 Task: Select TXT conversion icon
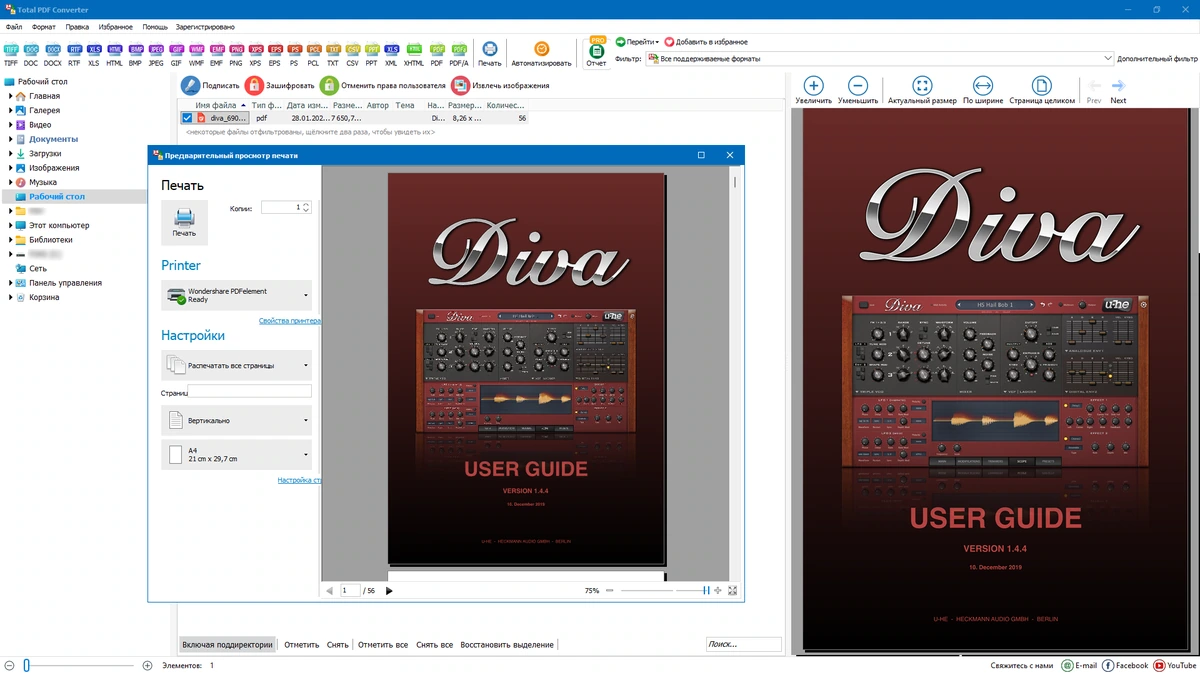(x=333, y=54)
